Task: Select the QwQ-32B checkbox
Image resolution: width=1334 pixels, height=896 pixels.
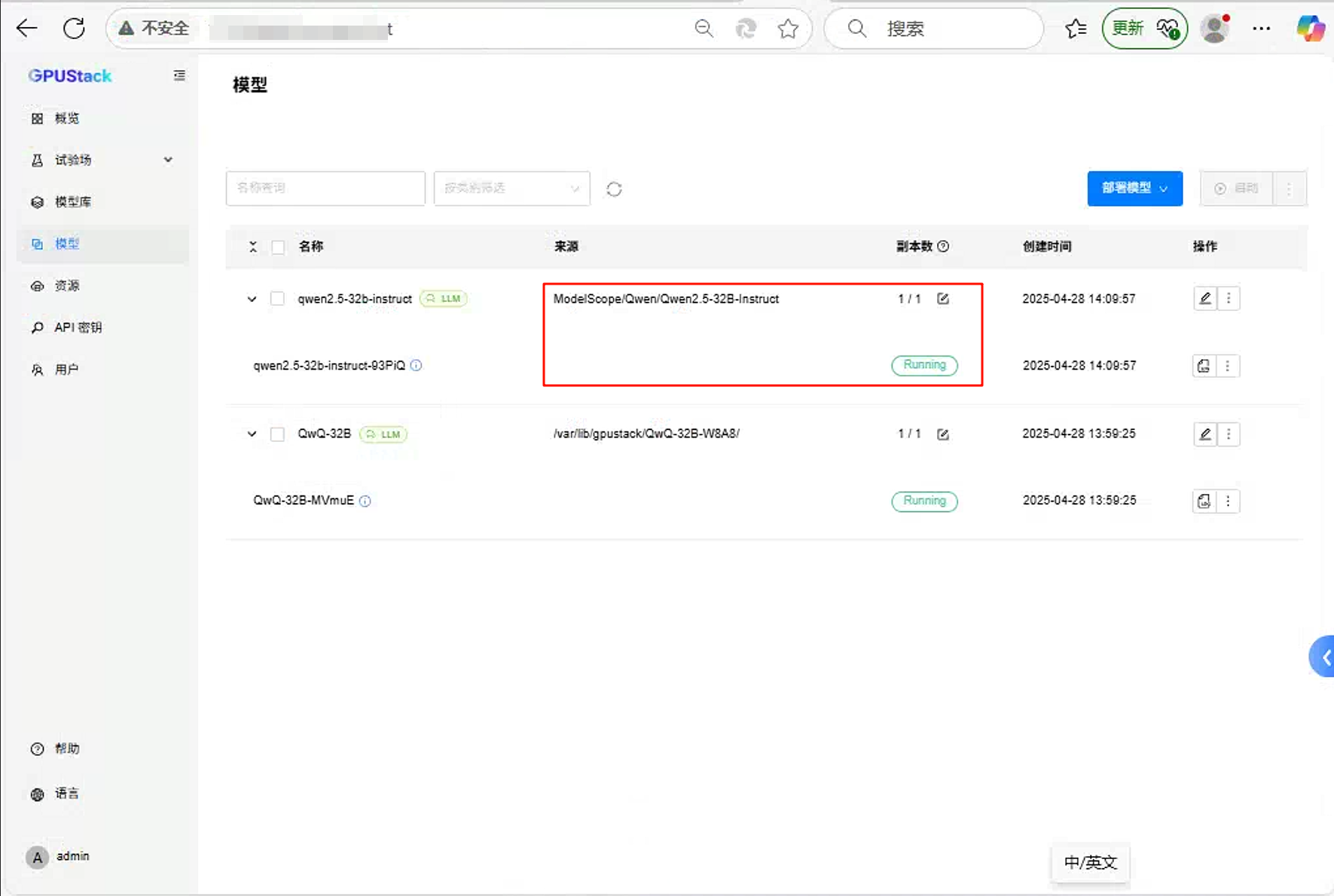Action: point(277,434)
